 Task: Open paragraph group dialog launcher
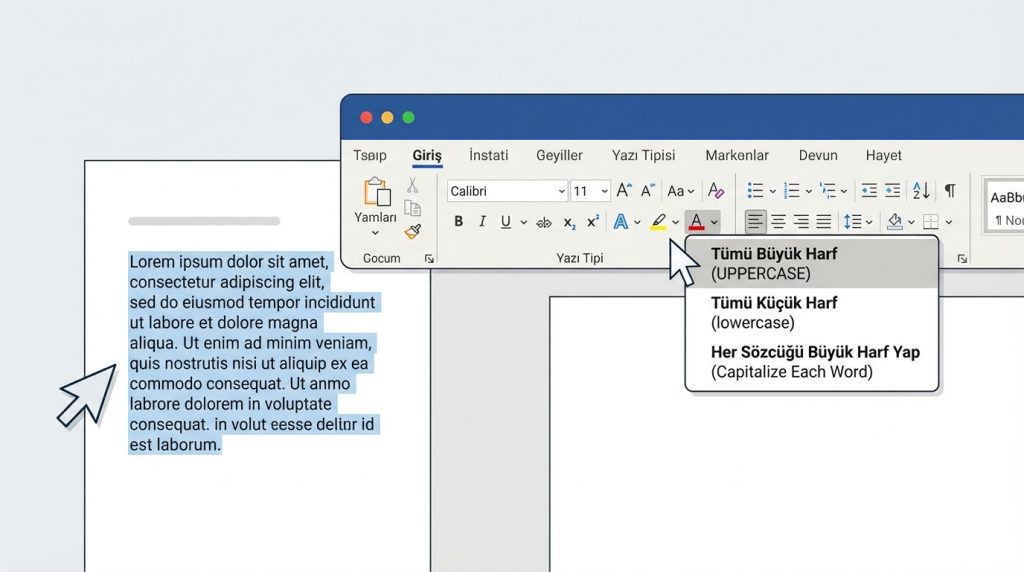pyautogui.click(x=962, y=259)
